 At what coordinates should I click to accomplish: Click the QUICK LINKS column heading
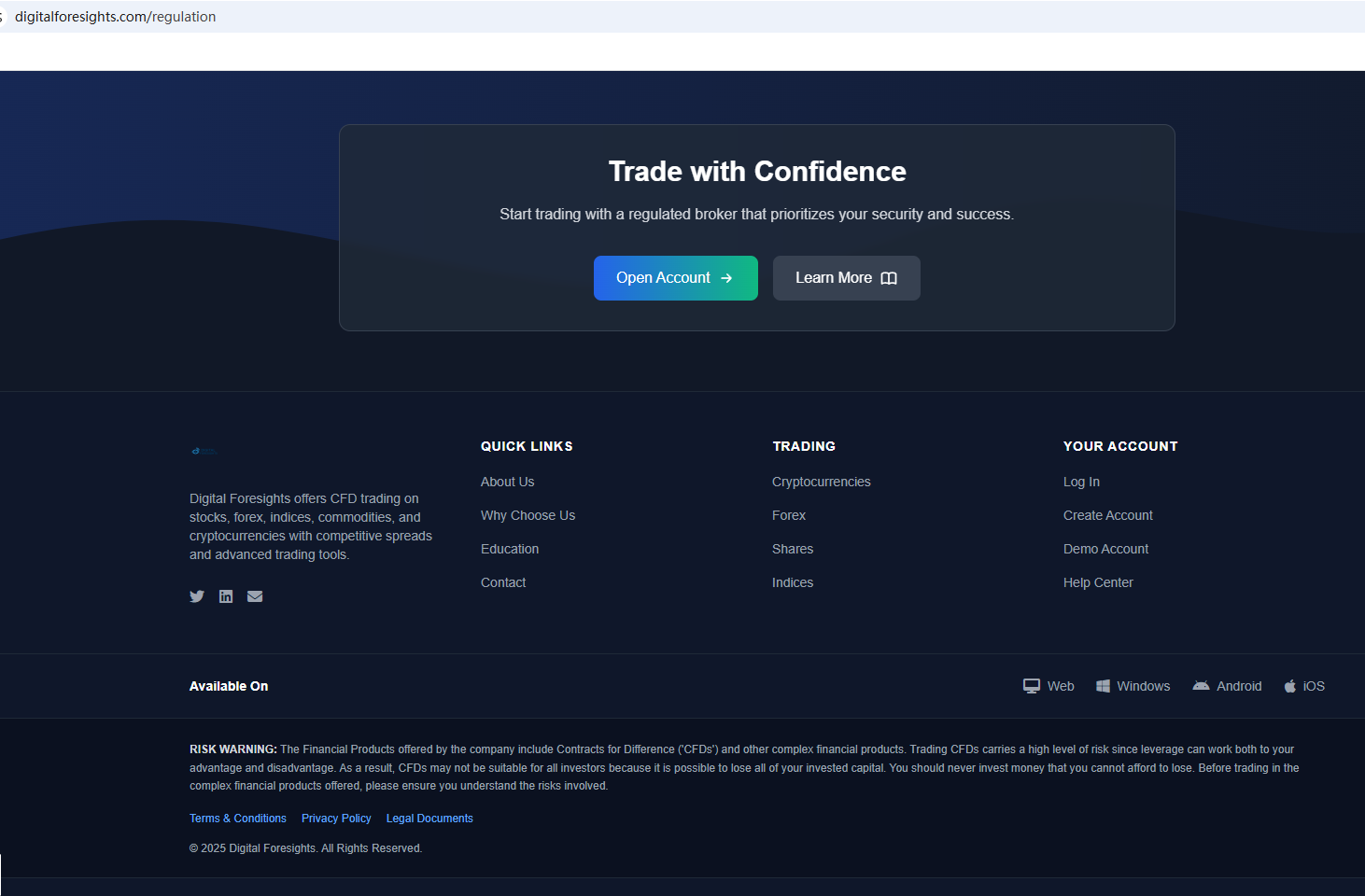click(x=527, y=446)
